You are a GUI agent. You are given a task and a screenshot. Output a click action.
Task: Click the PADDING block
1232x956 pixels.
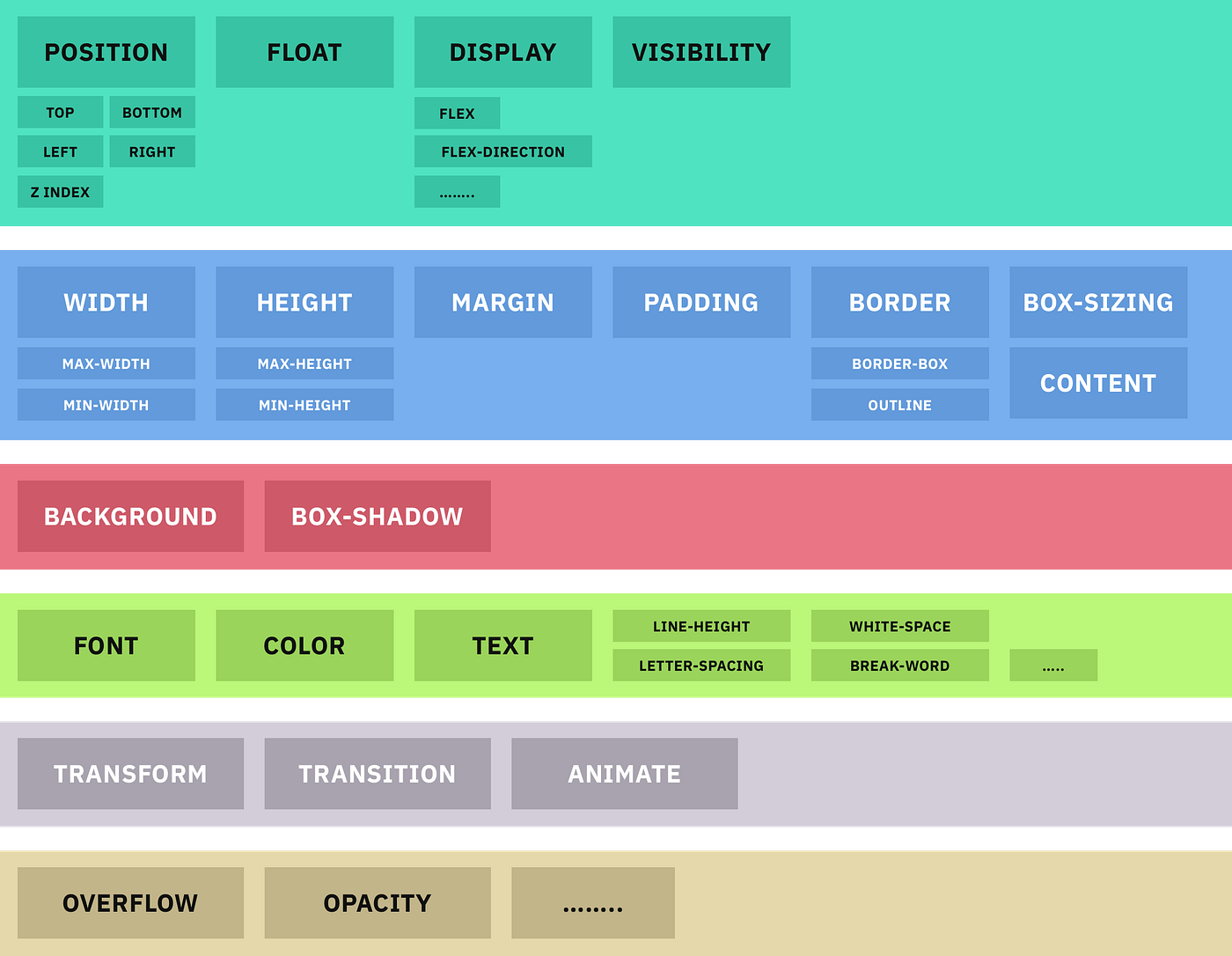(x=701, y=302)
